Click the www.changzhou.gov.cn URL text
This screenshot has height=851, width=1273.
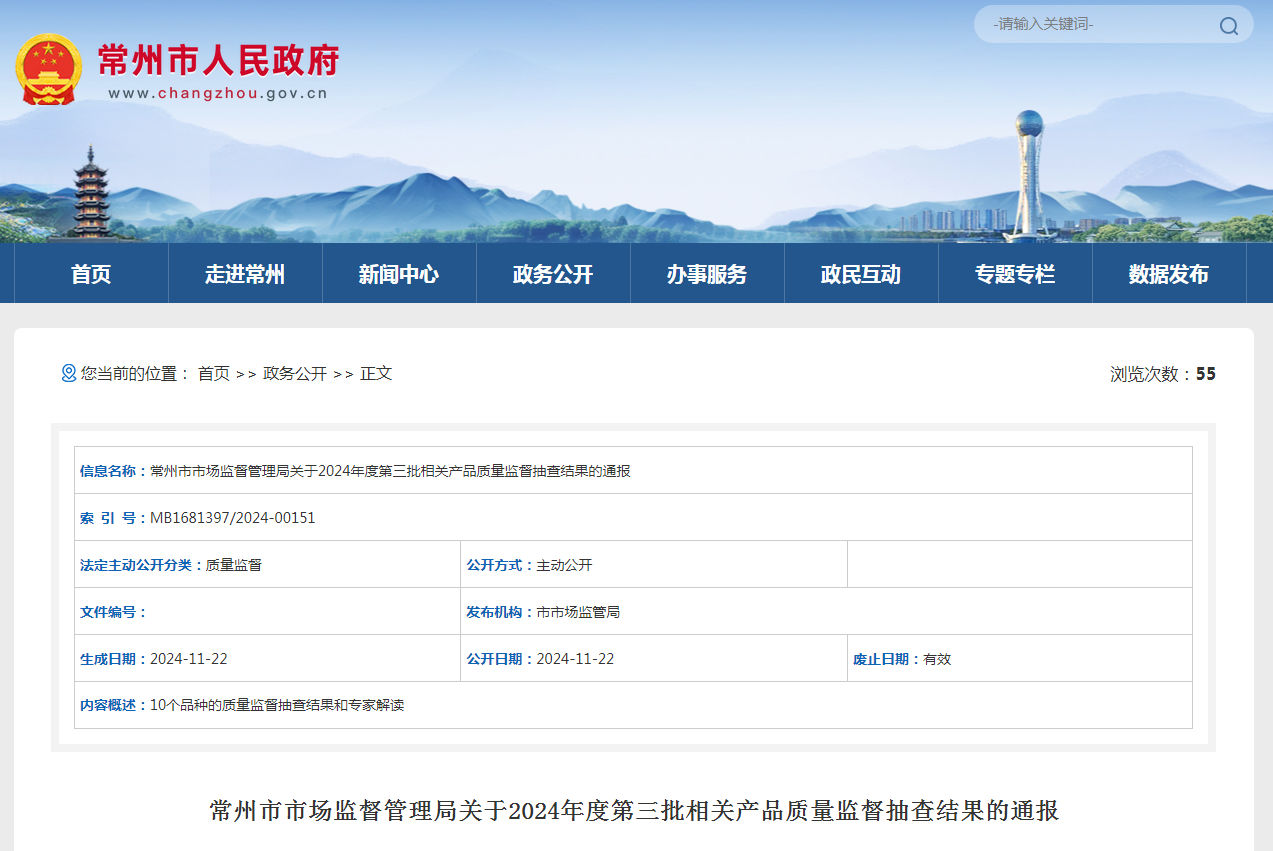[218, 94]
